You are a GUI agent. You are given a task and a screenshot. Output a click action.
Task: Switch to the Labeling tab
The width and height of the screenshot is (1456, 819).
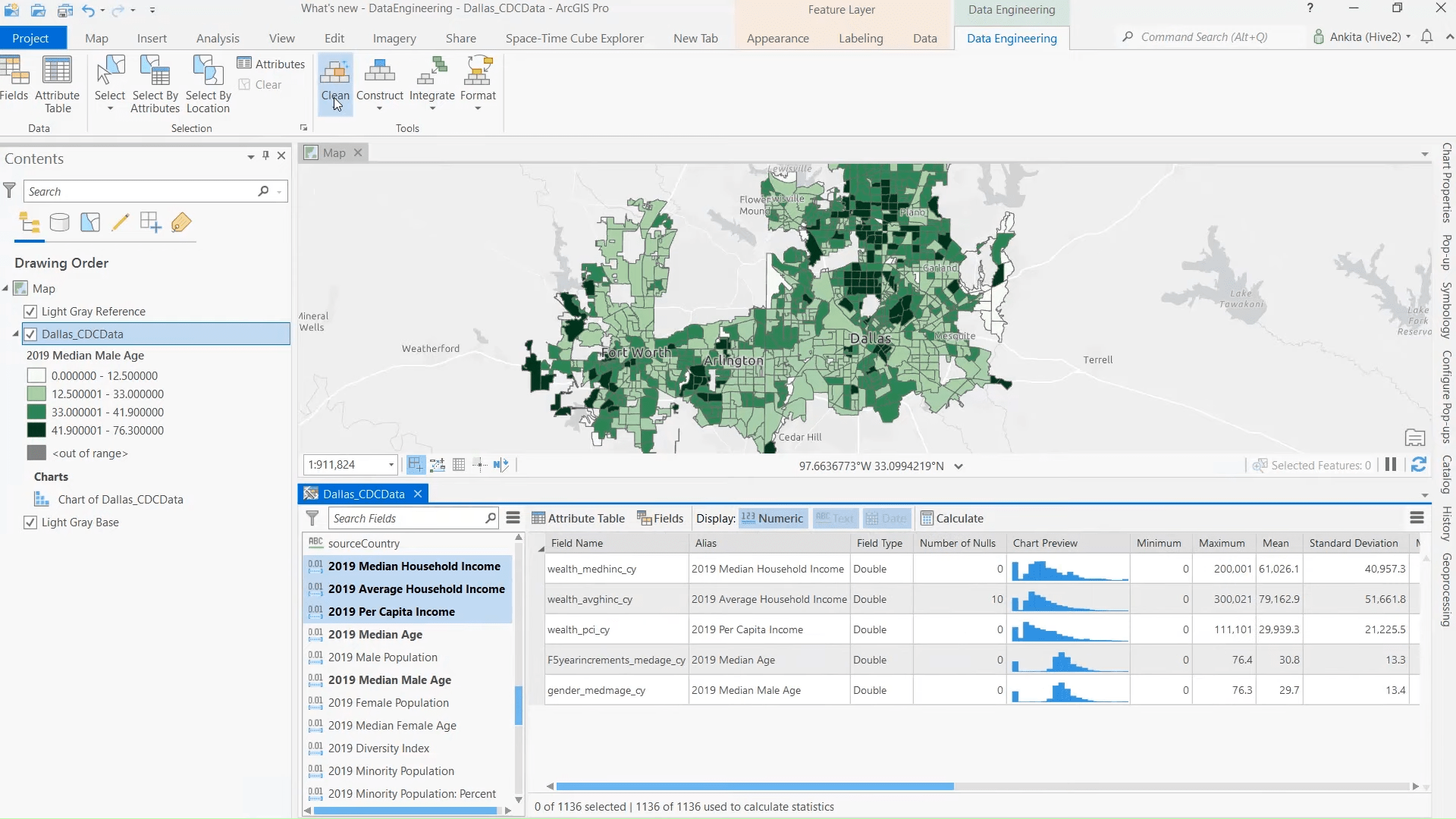[x=861, y=38]
